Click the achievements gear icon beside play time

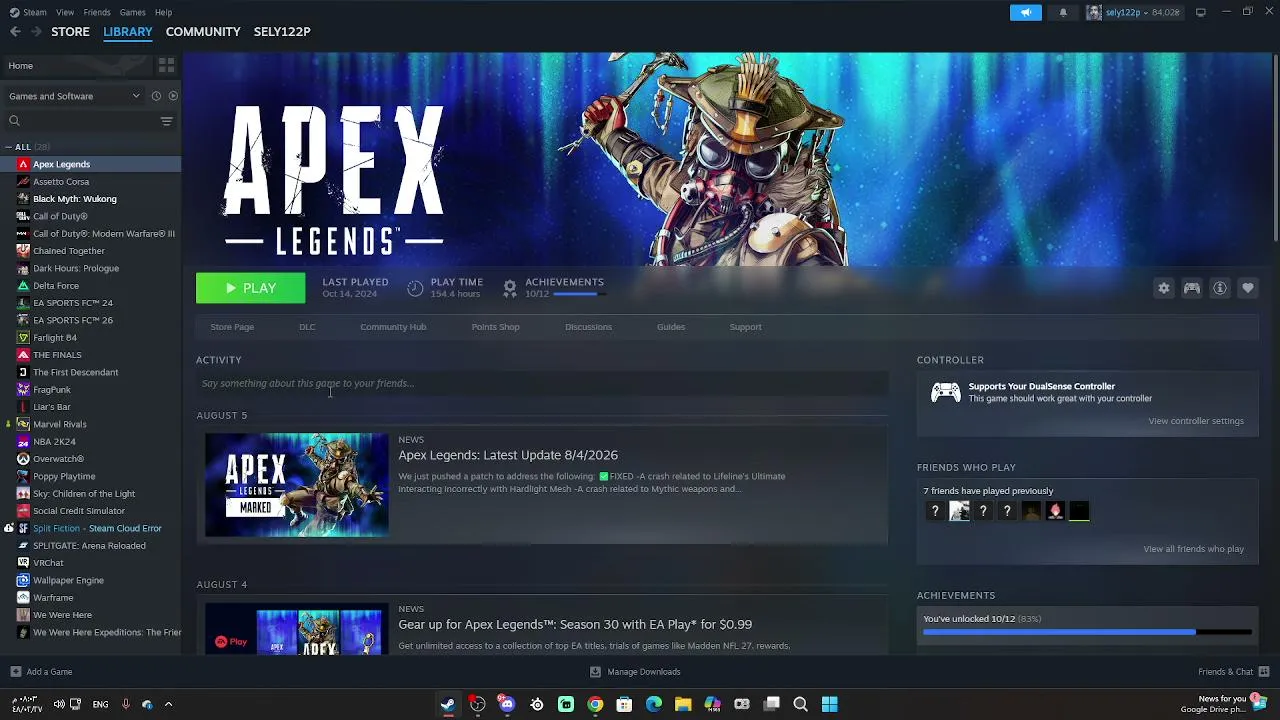click(x=510, y=288)
